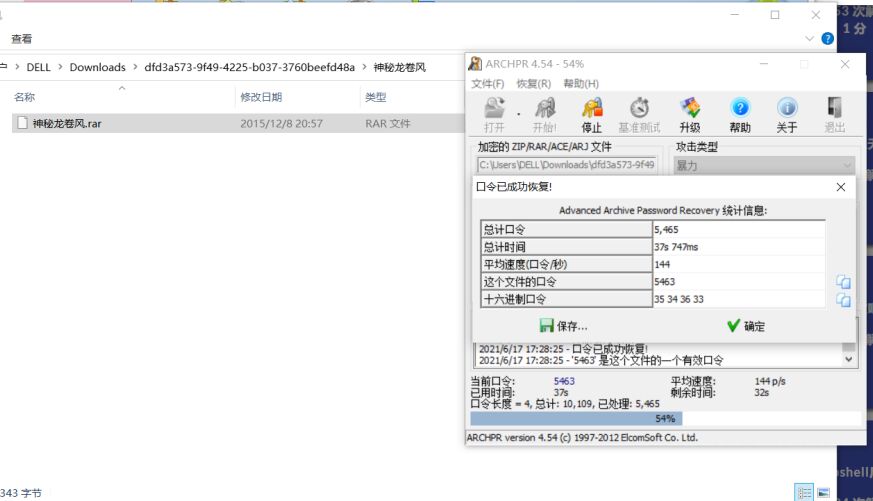Click the 2015/12/8 20:57 modified date cell

pos(281,124)
